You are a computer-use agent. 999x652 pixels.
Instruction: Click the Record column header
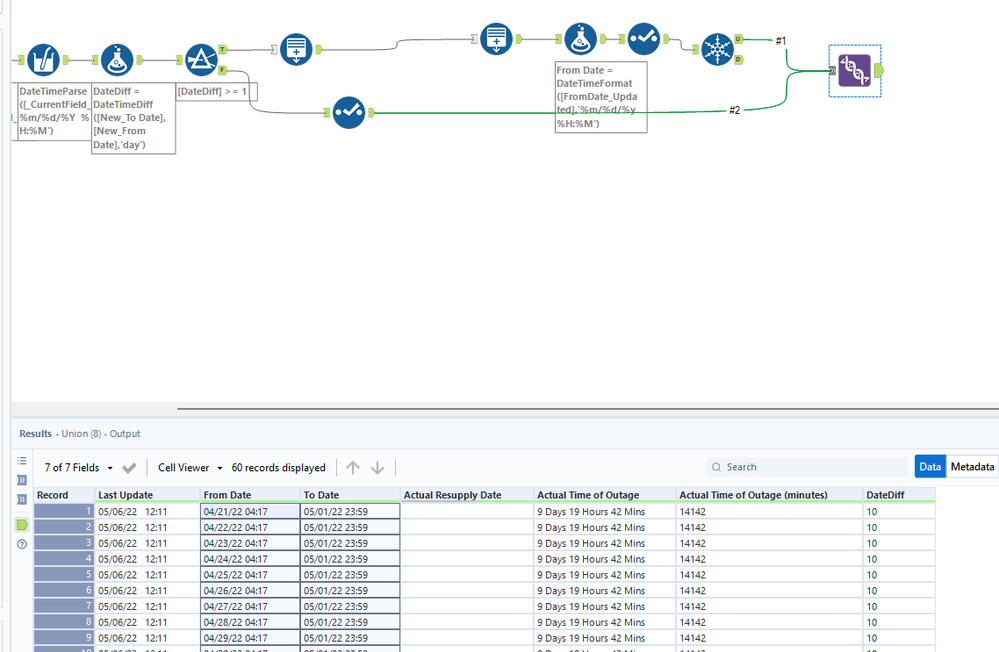click(64, 495)
